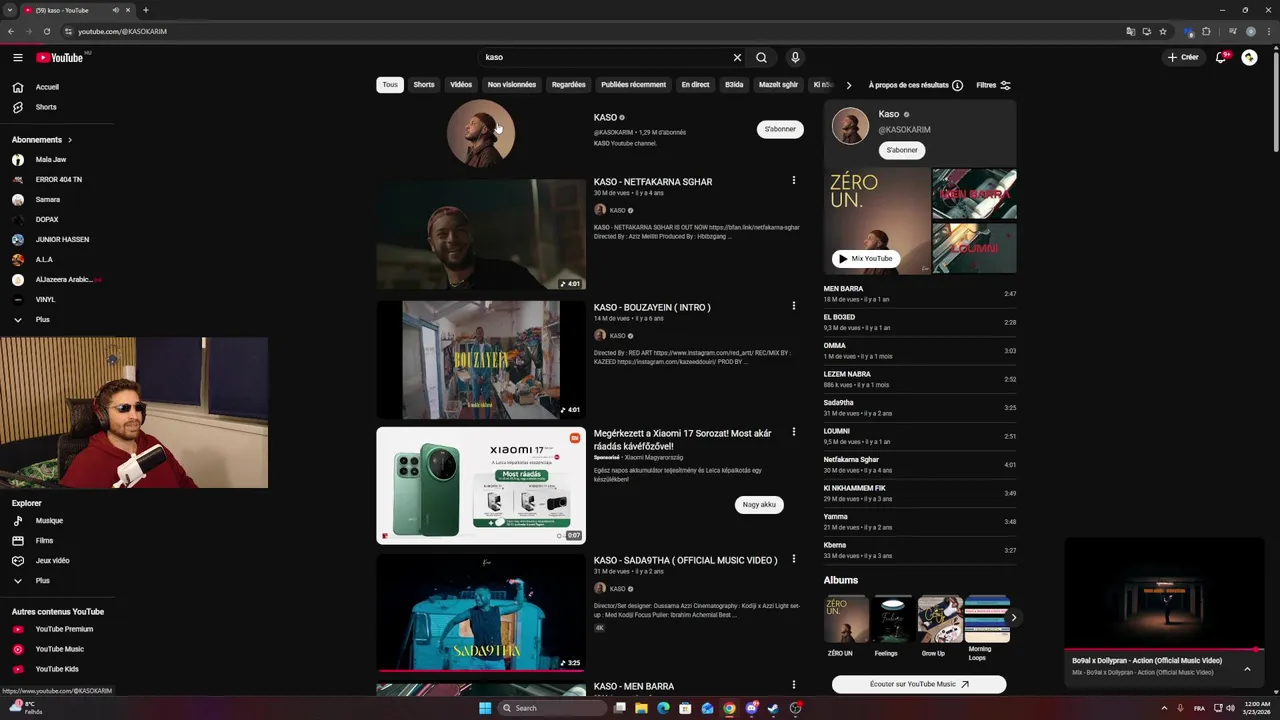
Task: Expand more Explorer items with Plus
Action: point(57,581)
